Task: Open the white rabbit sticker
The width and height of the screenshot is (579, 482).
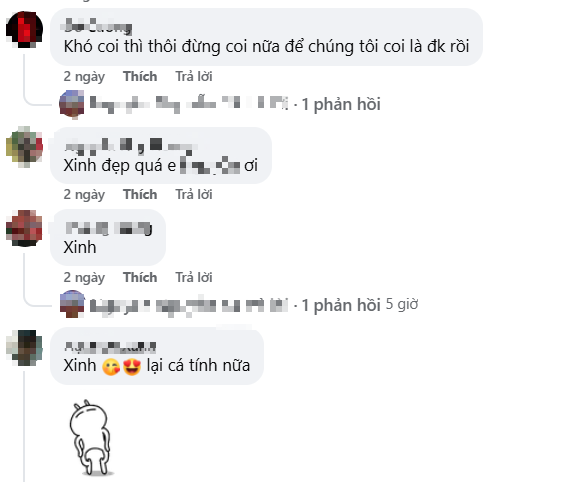Action: (91, 437)
